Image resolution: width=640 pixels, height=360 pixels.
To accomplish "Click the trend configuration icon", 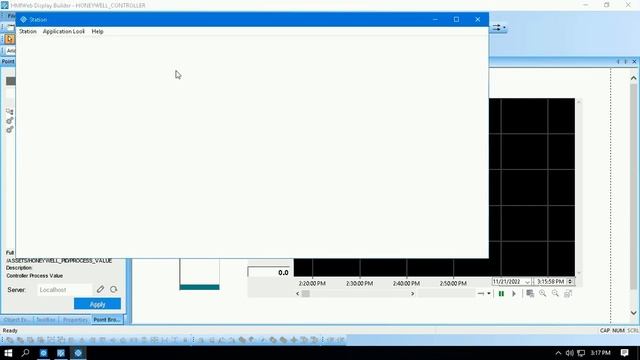I will (x=530, y=293).
